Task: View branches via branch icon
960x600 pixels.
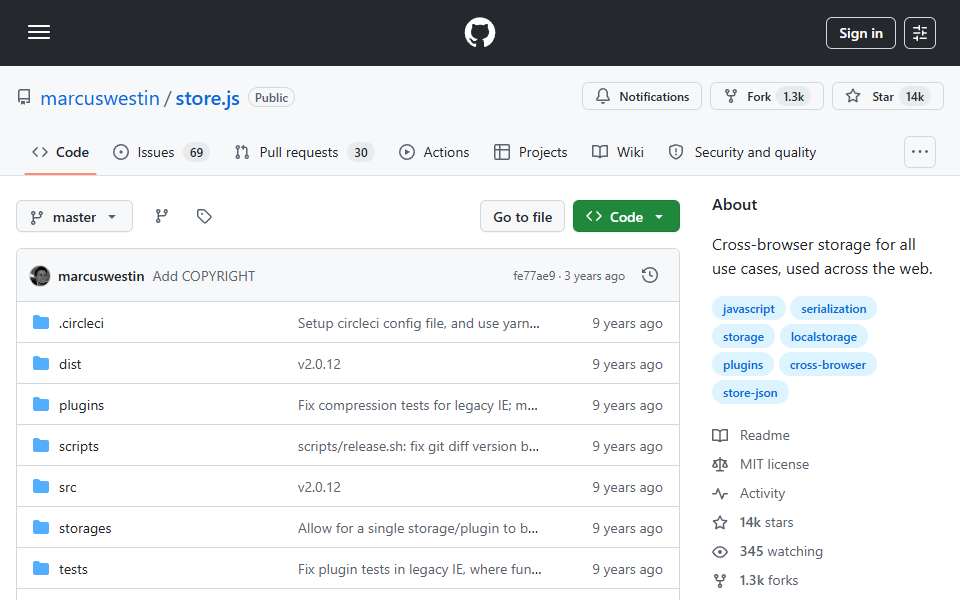Action: (162, 216)
